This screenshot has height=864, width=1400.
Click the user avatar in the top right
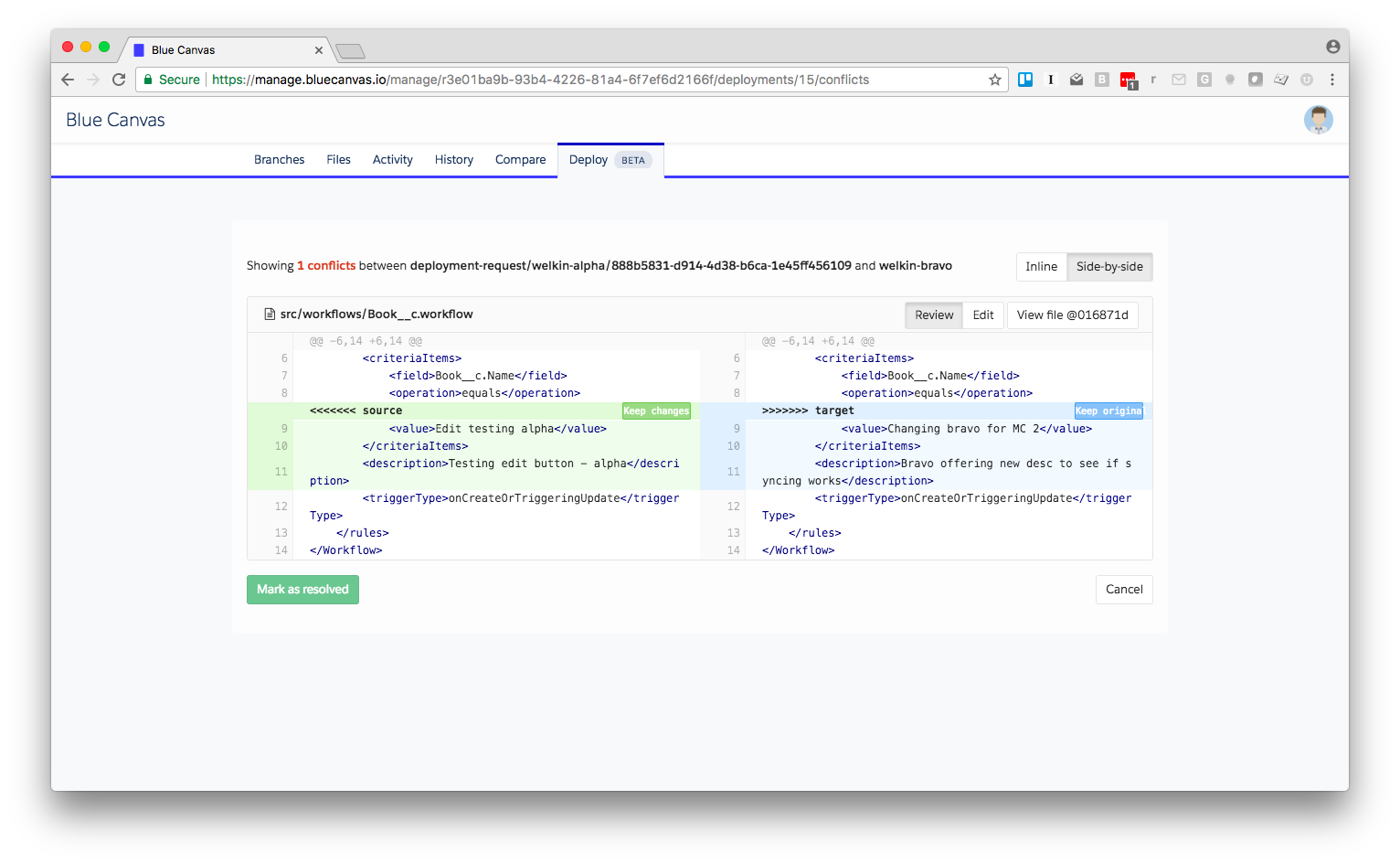(1319, 120)
